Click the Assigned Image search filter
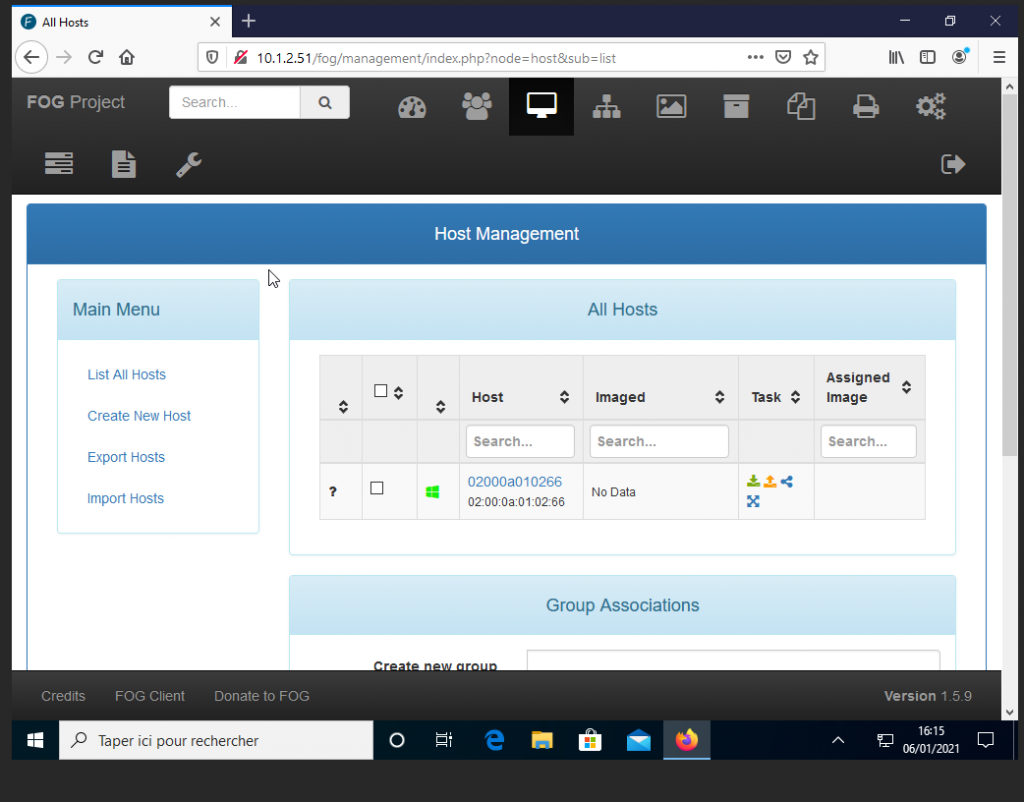Image resolution: width=1024 pixels, height=802 pixels. (x=868, y=441)
